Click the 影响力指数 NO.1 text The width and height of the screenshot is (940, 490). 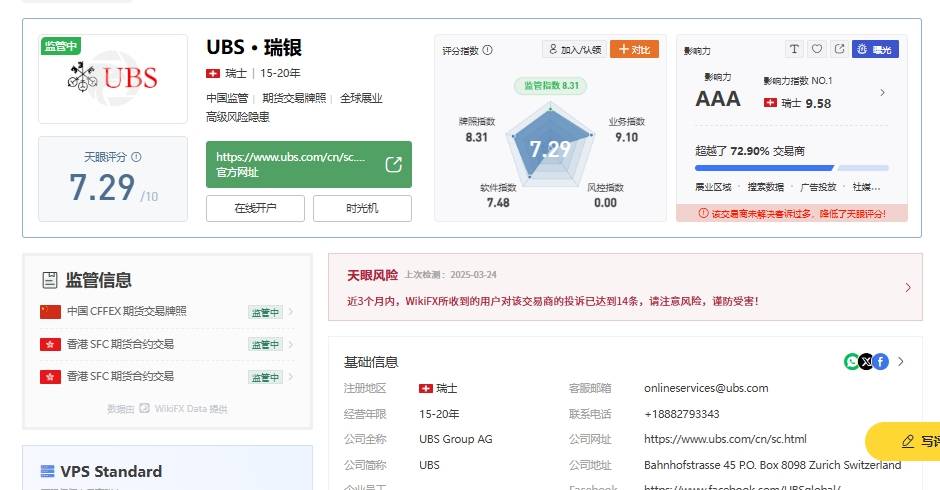[797, 80]
